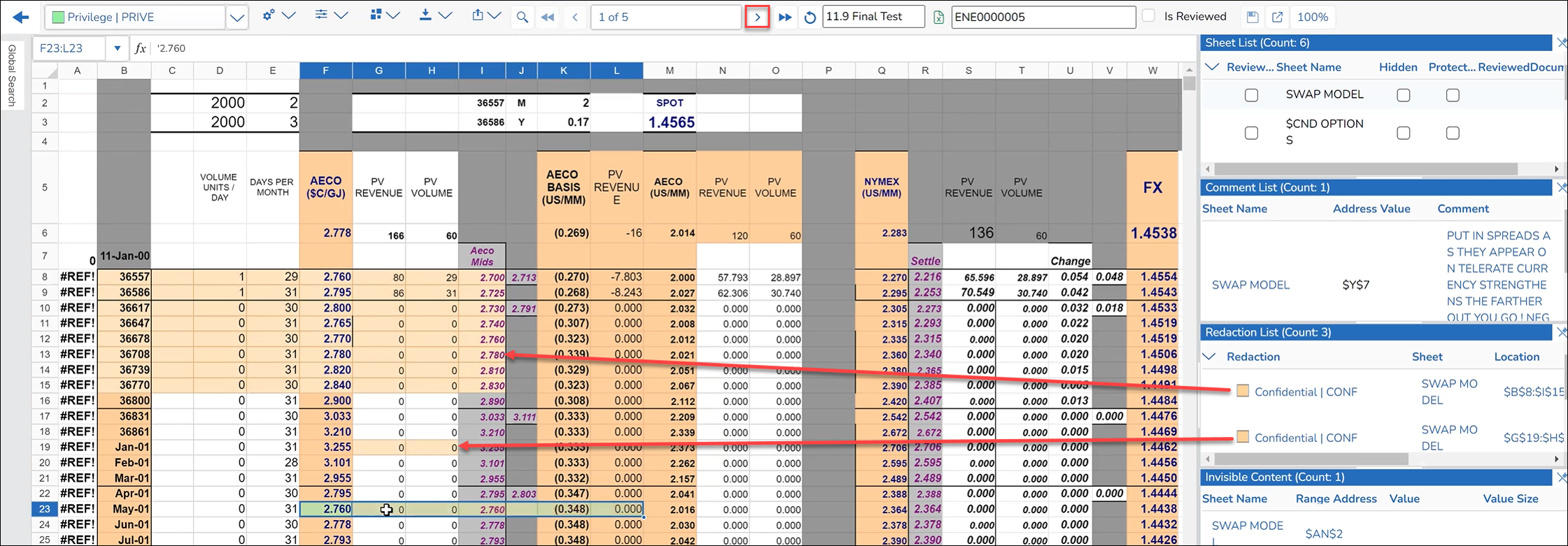Viewport: 1568px width, 546px height.
Task: Check Protected box for $CND OPTIONS sheet
Action: [x=1453, y=133]
